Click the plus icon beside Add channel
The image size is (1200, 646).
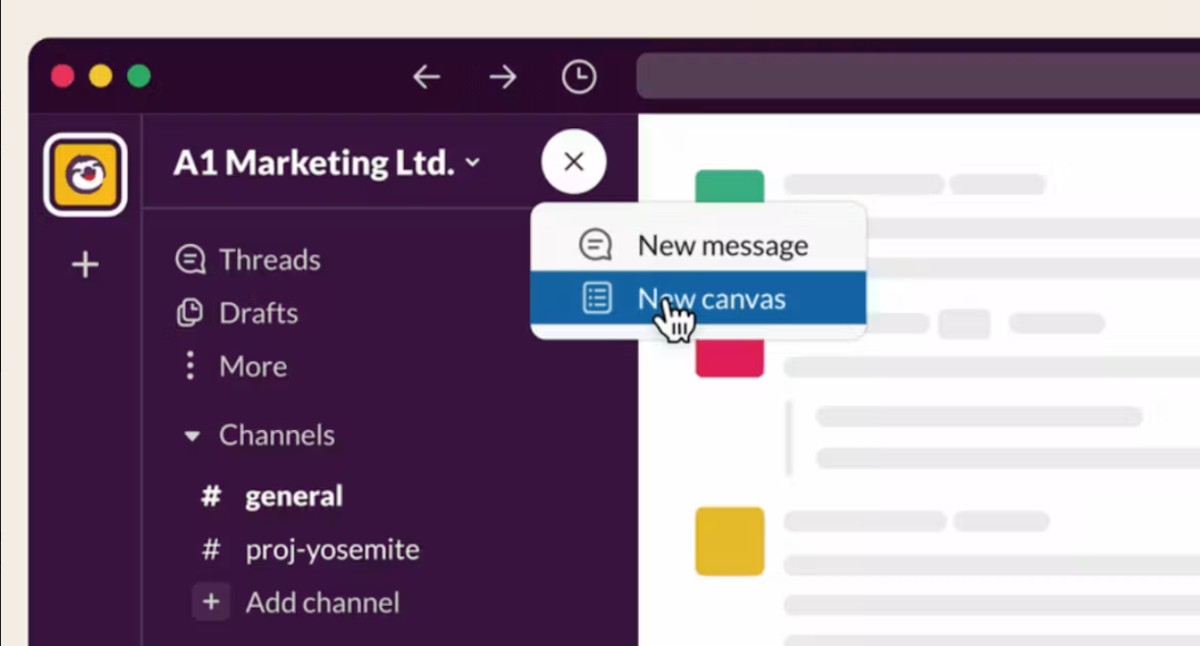(x=211, y=602)
